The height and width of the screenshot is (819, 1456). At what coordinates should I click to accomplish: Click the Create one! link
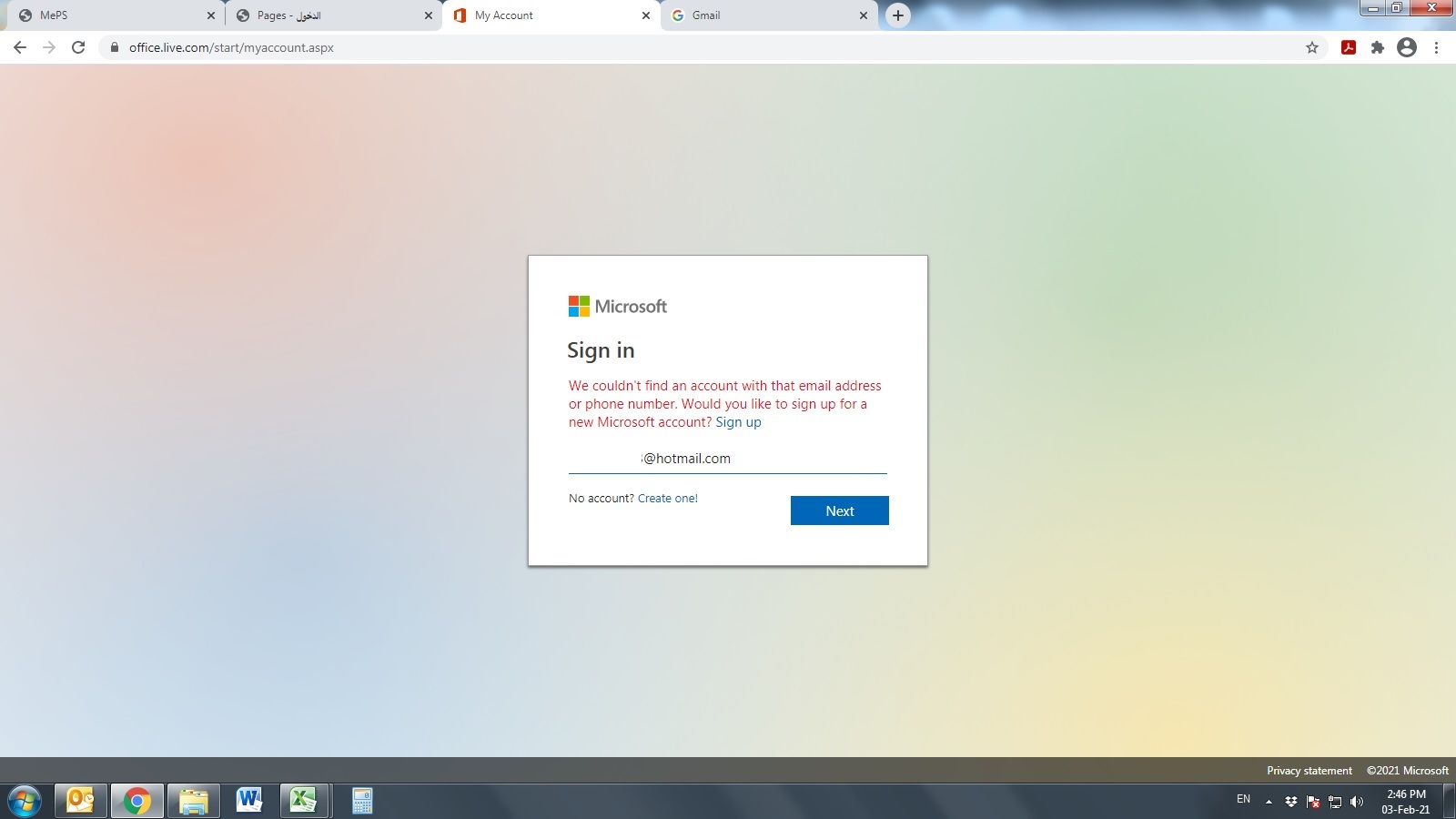click(667, 499)
